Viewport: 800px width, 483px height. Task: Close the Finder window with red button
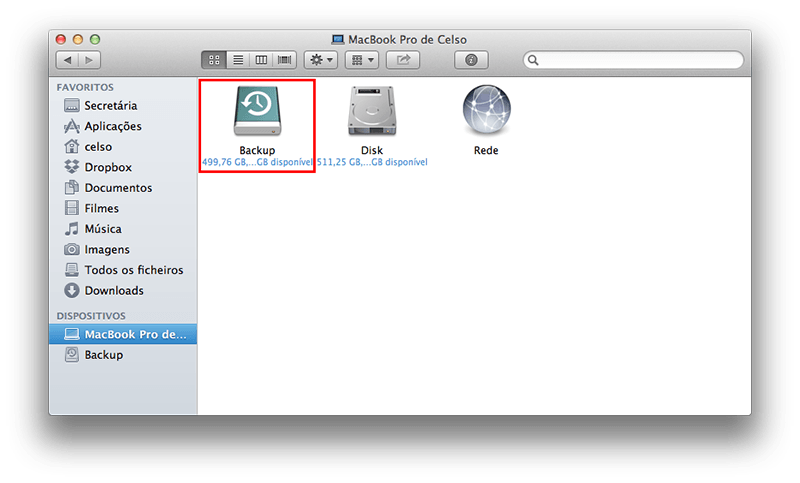tap(61, 39)
